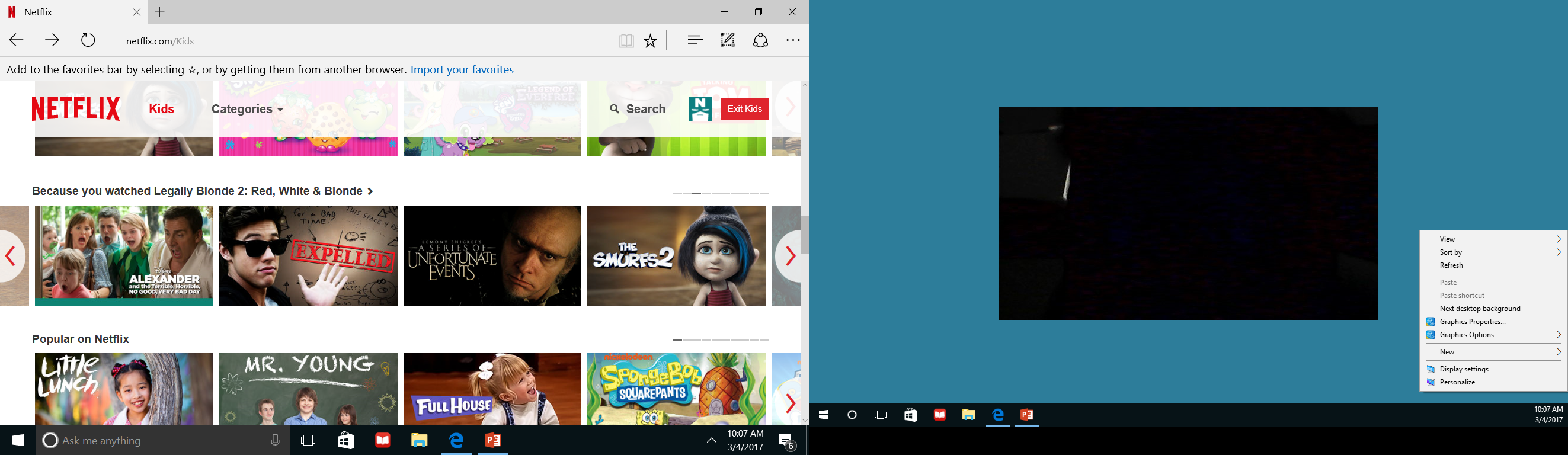Switch to Edge on taskbar with search box
This screenshot has width=1568, height=455.
click(456, 440)
